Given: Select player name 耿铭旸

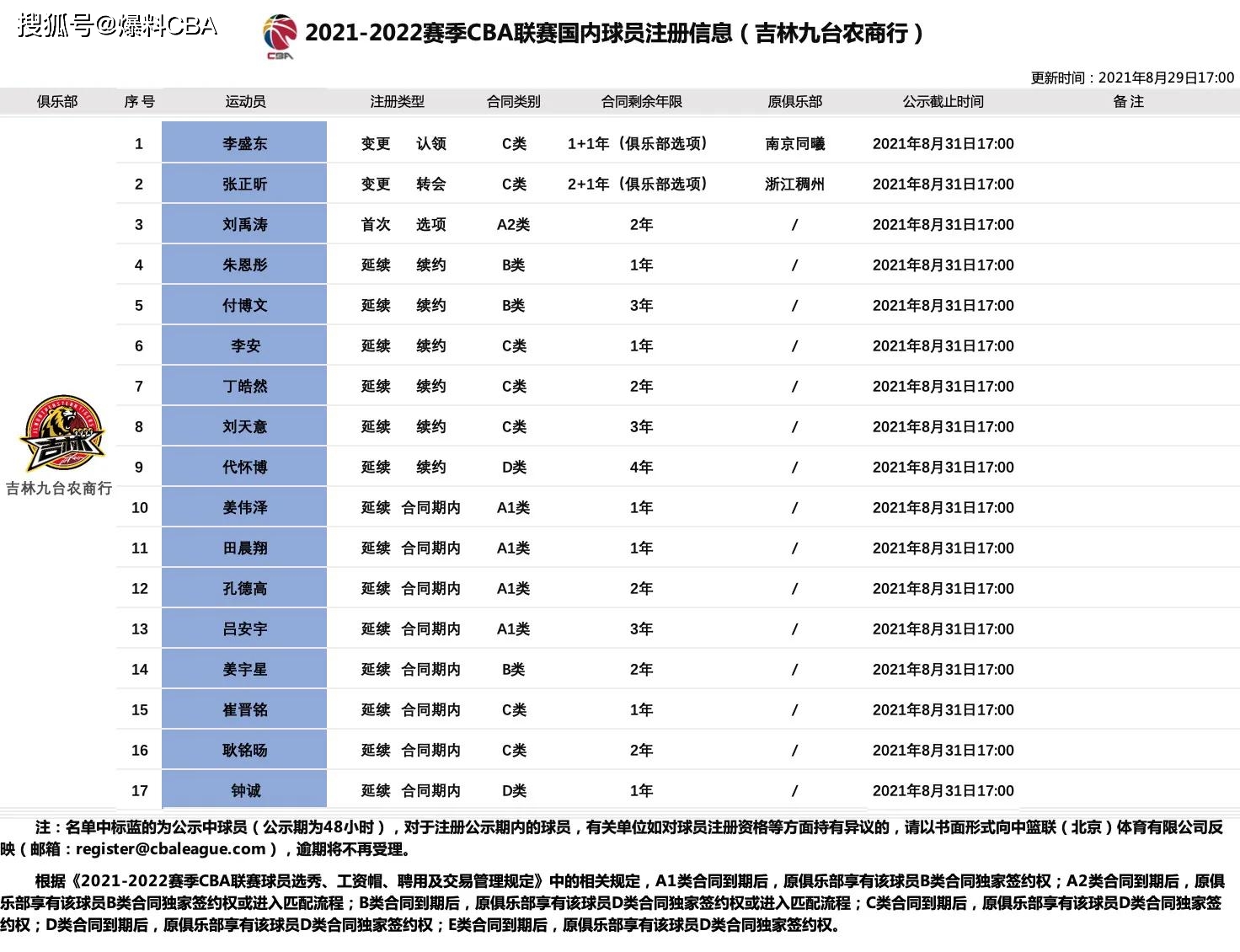Looking at the screenshot, I should (244, 751).
